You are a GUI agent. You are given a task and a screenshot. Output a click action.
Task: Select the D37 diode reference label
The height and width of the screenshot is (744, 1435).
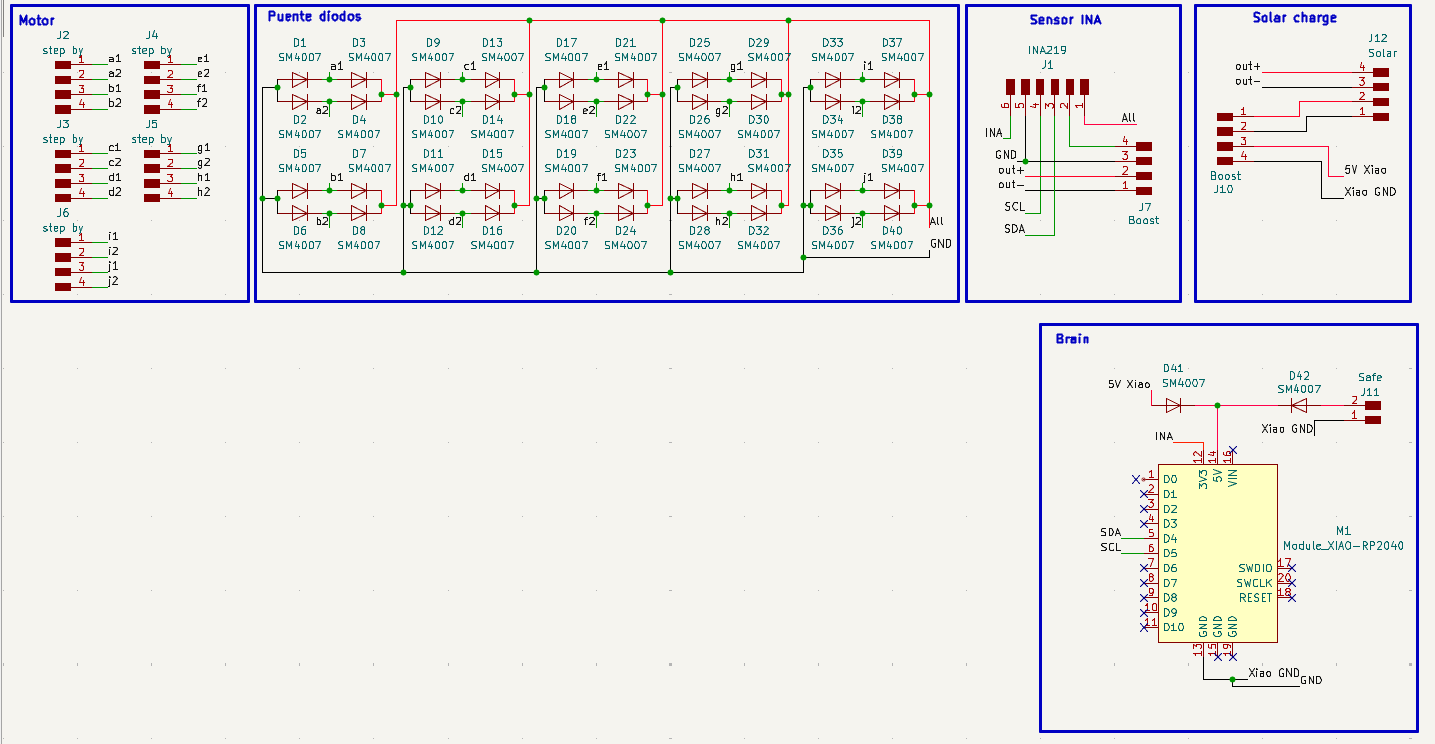[x=892, y=43]
